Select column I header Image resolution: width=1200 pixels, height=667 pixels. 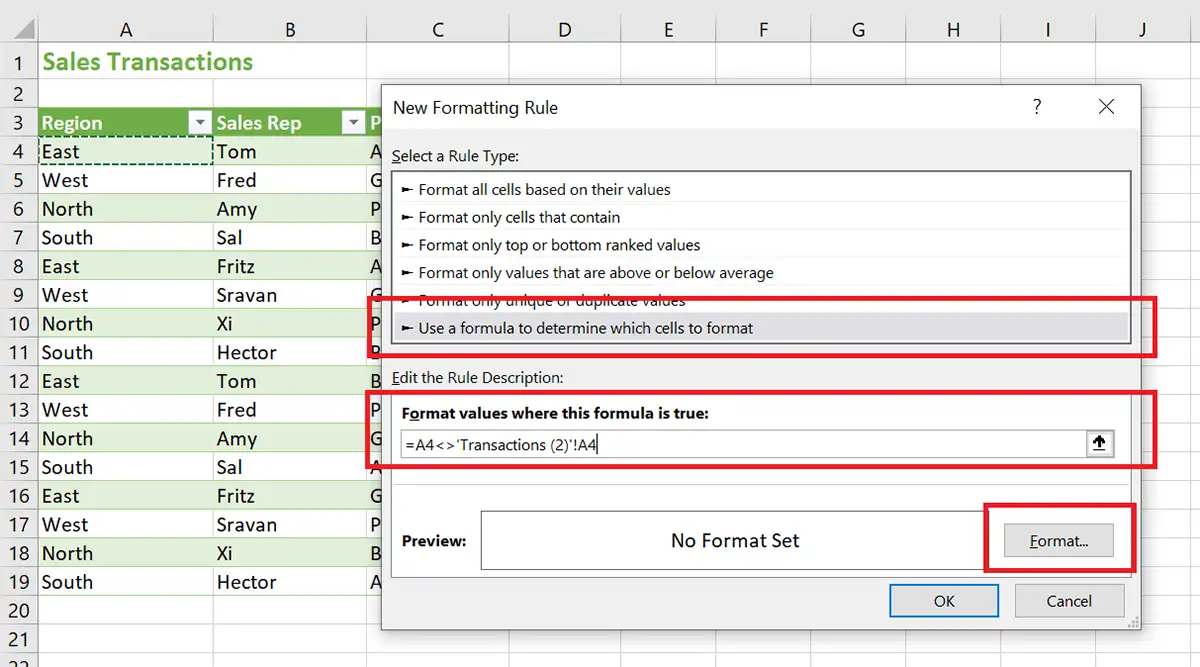tap(1048, 30)
